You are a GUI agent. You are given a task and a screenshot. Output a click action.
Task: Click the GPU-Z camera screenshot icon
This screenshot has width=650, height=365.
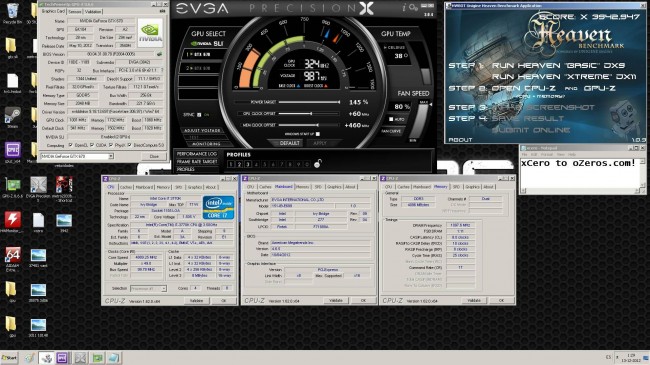(162, 12)
